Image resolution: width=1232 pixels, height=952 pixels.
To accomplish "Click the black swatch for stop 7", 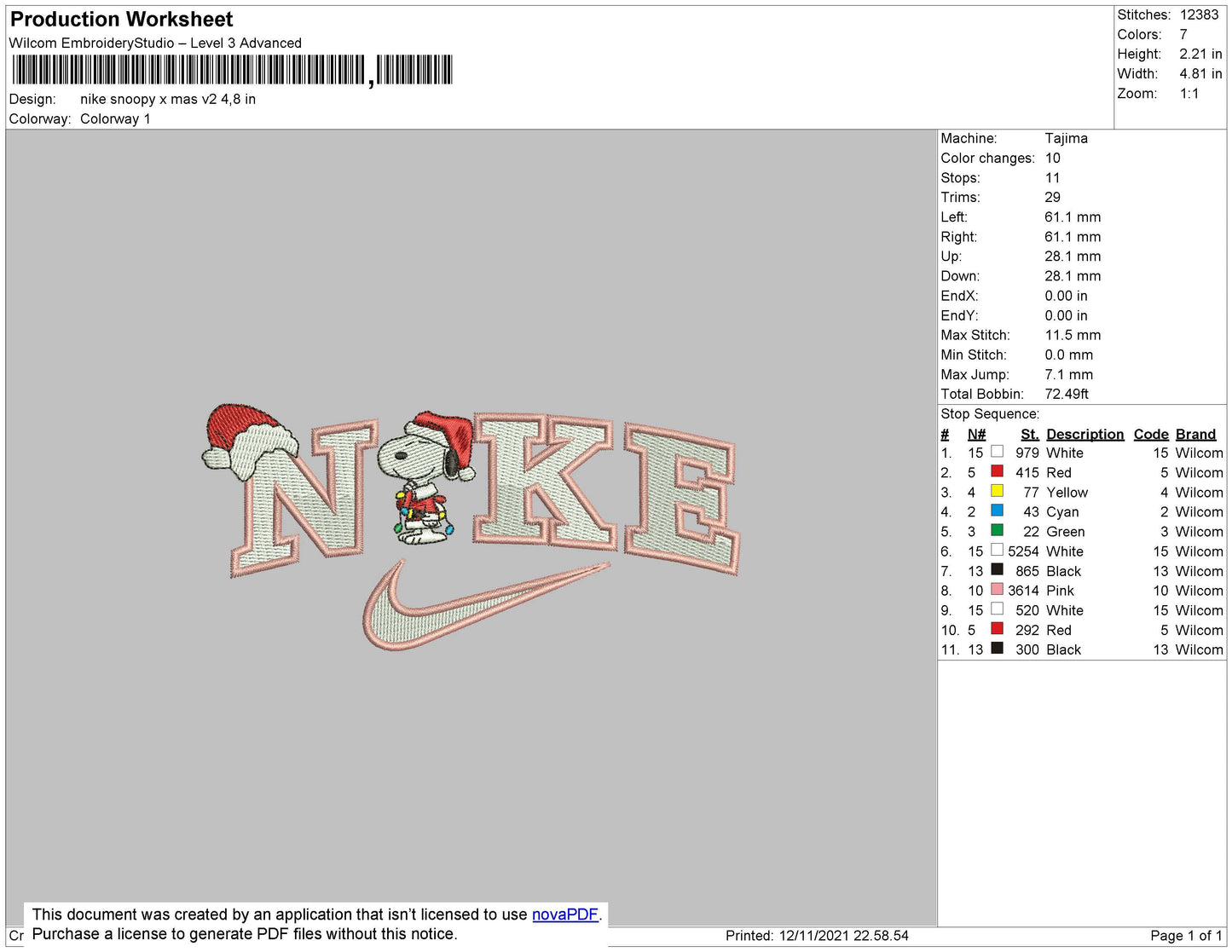I will coord(997,569).
